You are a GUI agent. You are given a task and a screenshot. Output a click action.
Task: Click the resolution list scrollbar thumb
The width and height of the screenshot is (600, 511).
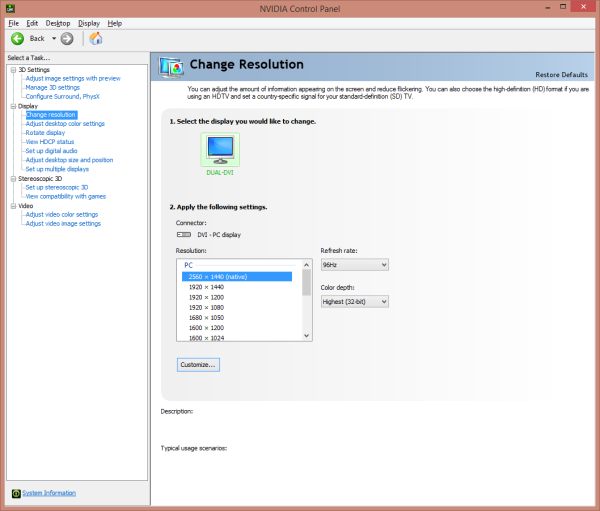click(307, 282)
